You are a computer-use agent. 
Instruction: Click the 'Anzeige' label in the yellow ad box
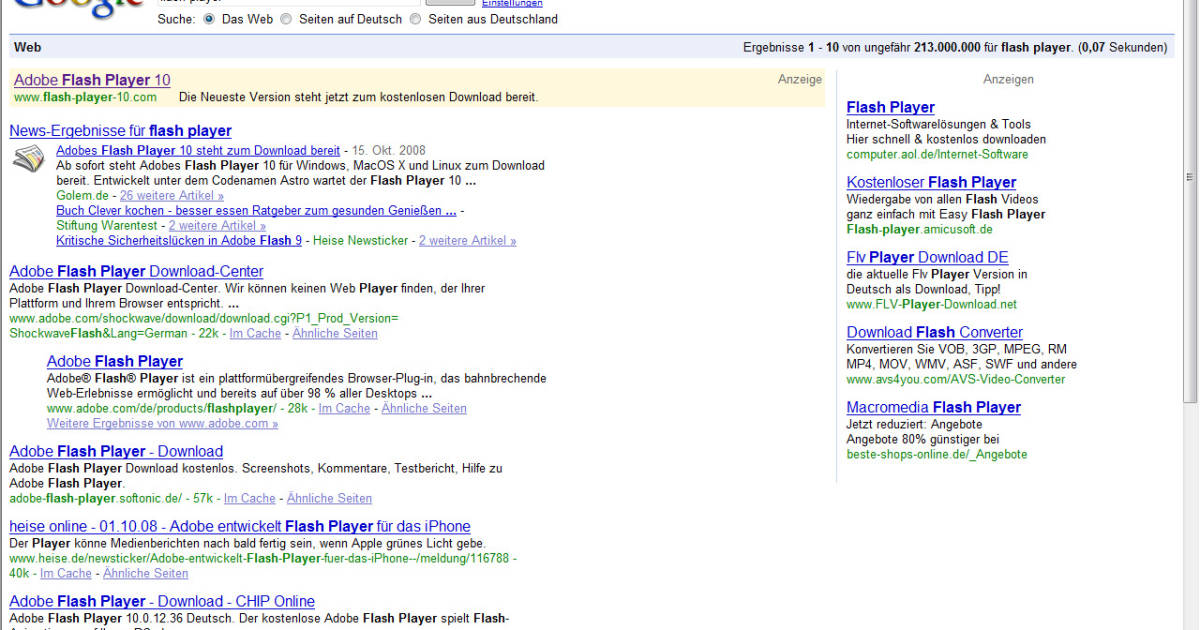click(x=800, y=79)
